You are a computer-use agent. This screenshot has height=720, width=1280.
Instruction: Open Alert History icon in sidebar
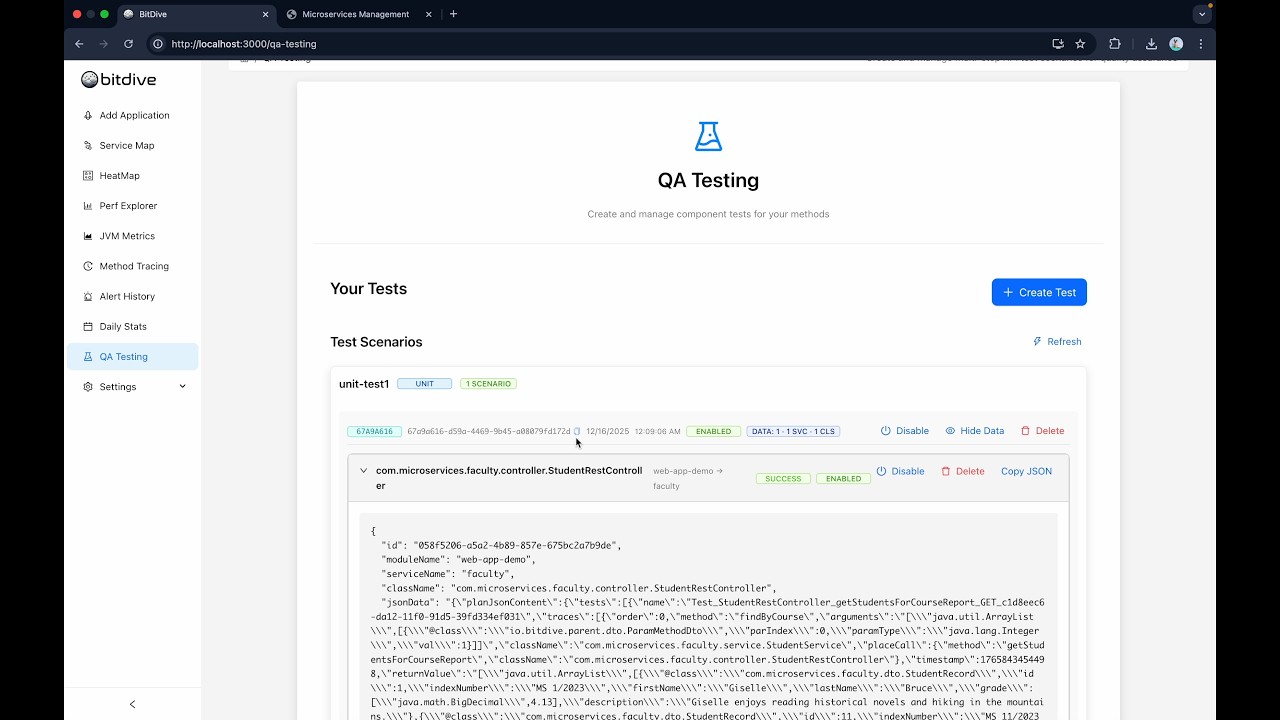(x=88, y=296)
